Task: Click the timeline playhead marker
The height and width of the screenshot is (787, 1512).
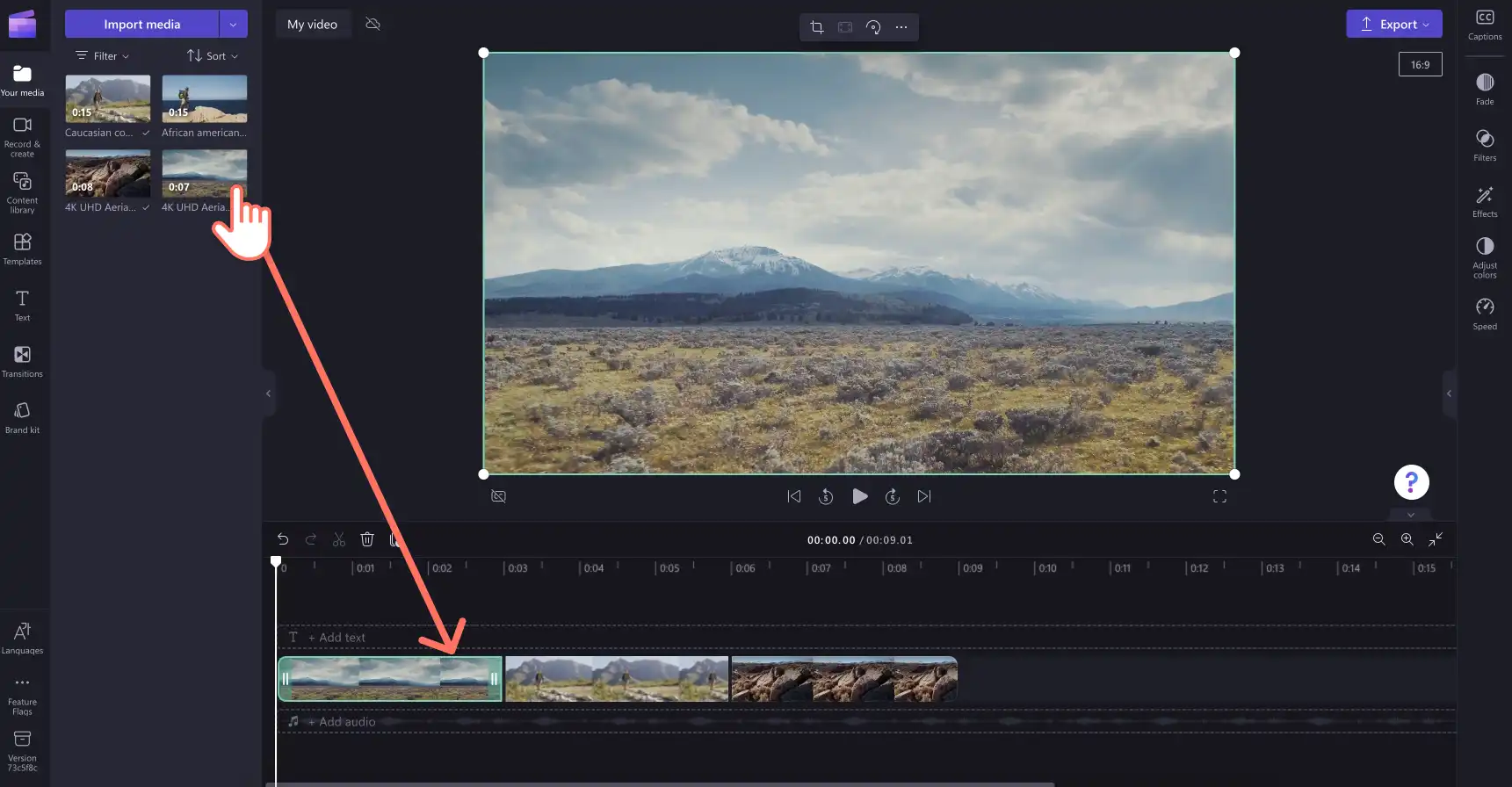Action: click(276, 561)
